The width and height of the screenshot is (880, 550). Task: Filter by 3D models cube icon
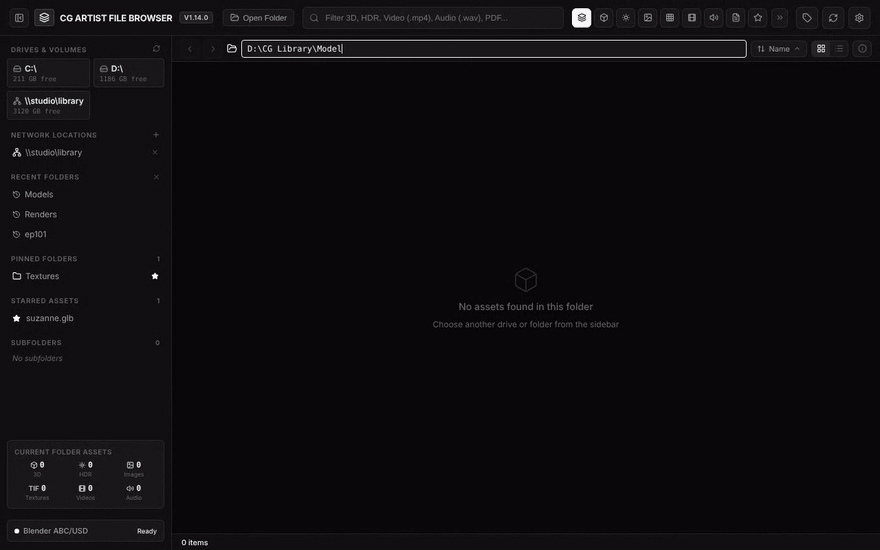[604, 18]
